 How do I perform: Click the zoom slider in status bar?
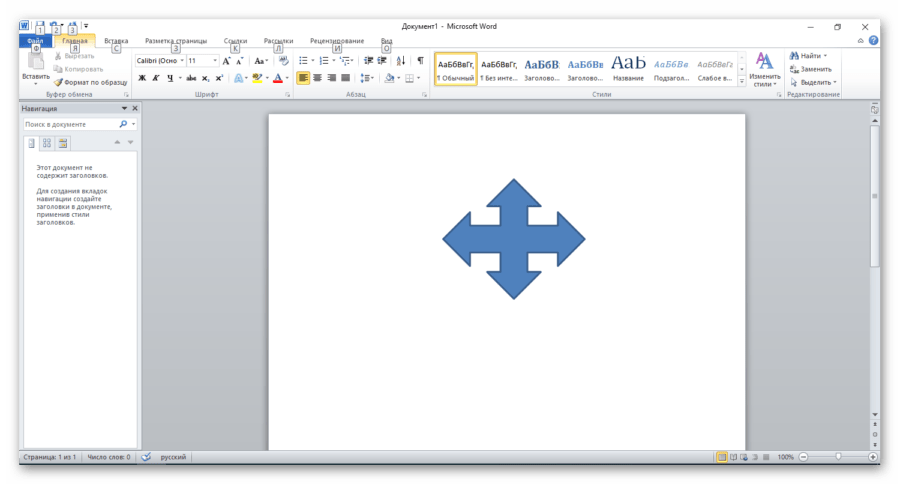837,457
